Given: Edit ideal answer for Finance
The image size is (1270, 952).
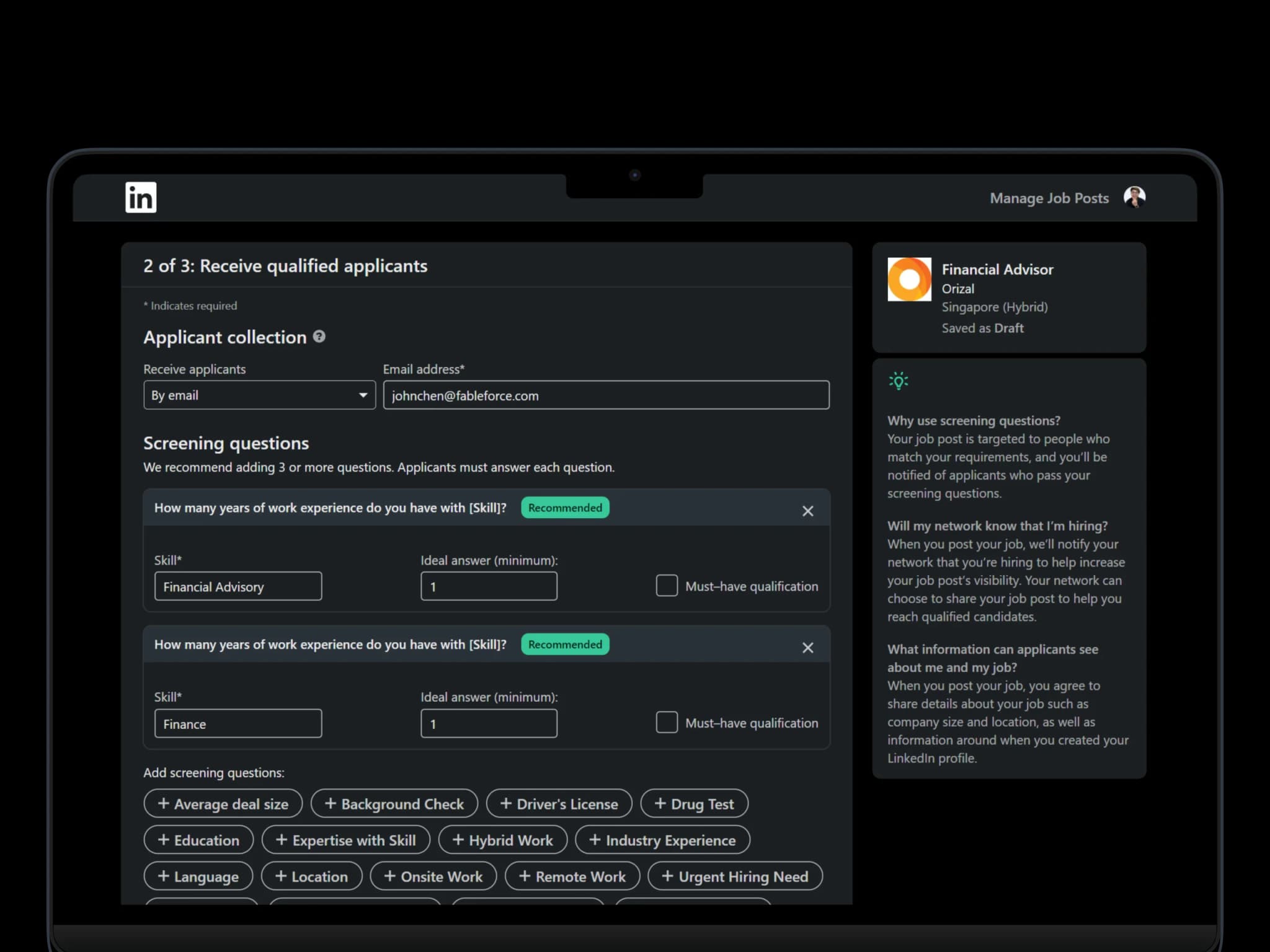Looking at the screenshot, I should click(489, 723).
